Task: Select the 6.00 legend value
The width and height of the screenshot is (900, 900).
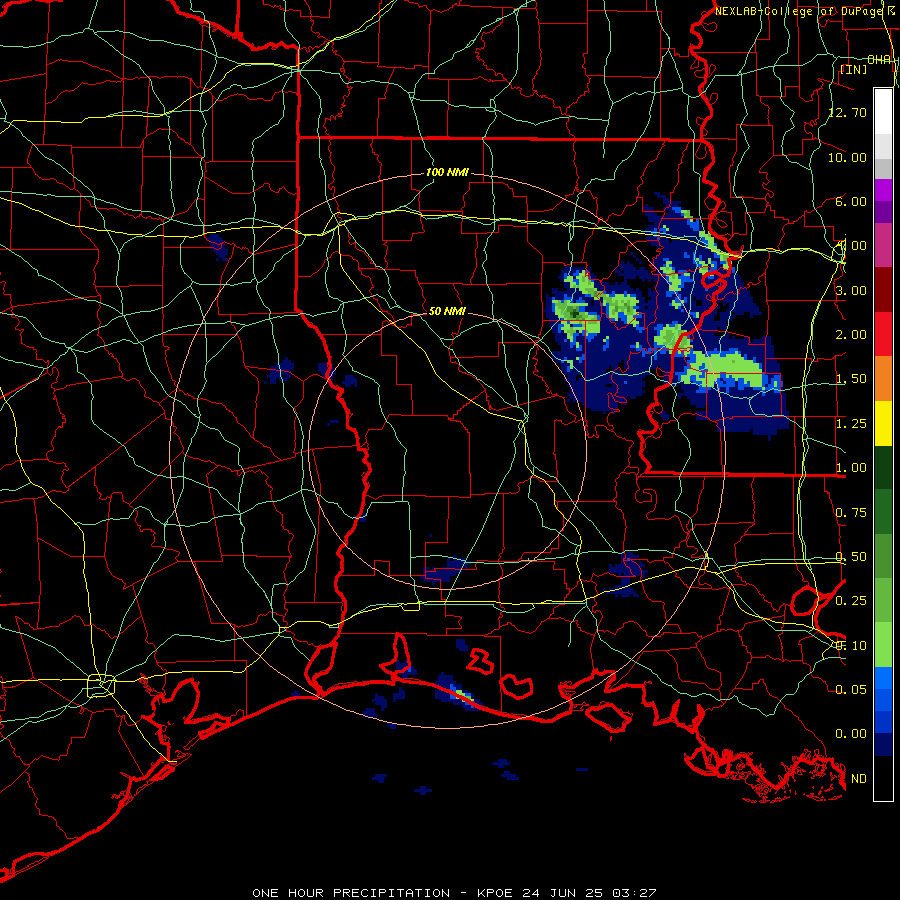Action: [851, 201]
